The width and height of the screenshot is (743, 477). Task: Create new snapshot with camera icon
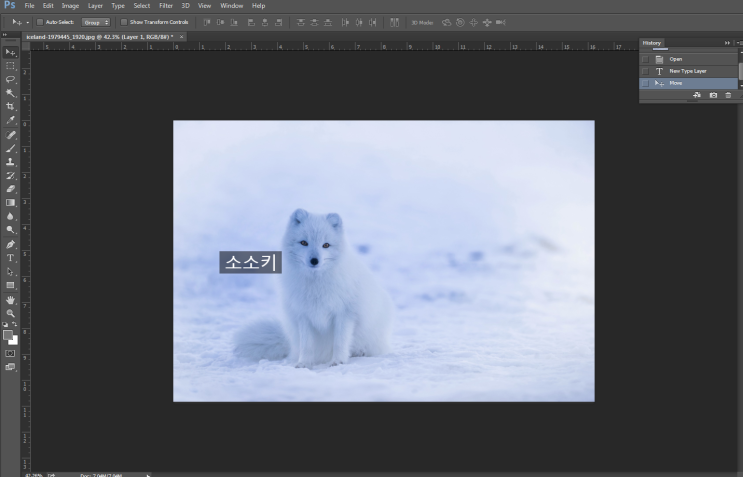(x=713, y=95)
